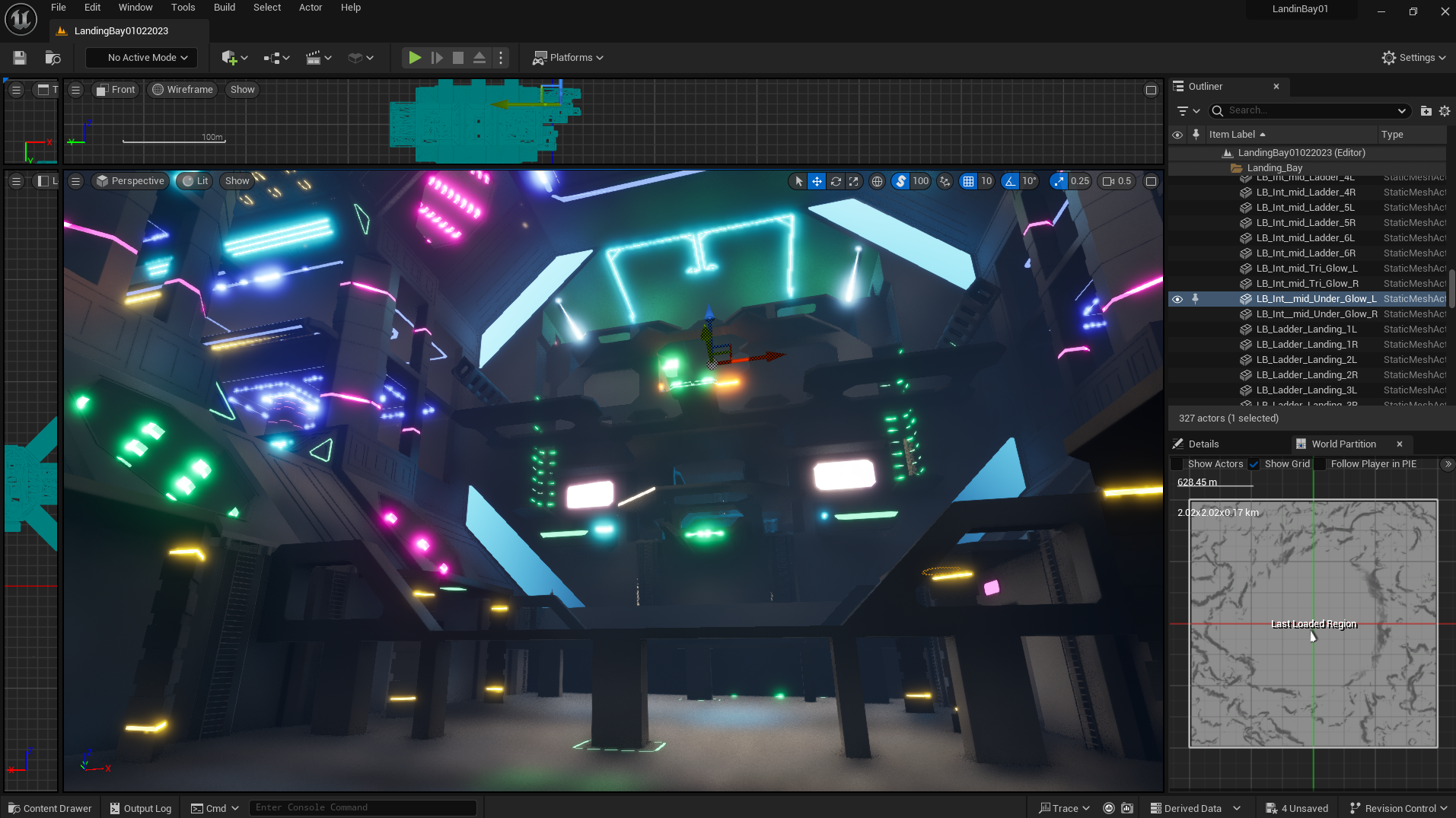
Task: Uncheck the Show Grid checkbox
Action: (1254, 464)
